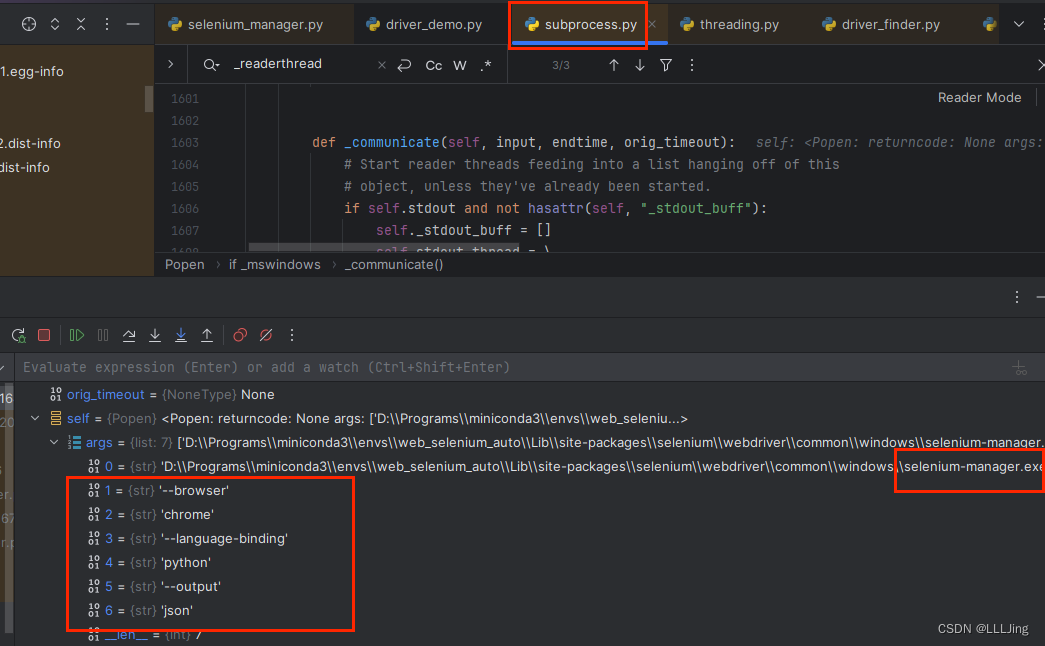Resume the paused program execution
The height and width of the screenshot is (646, 1045).
point(77,335)
